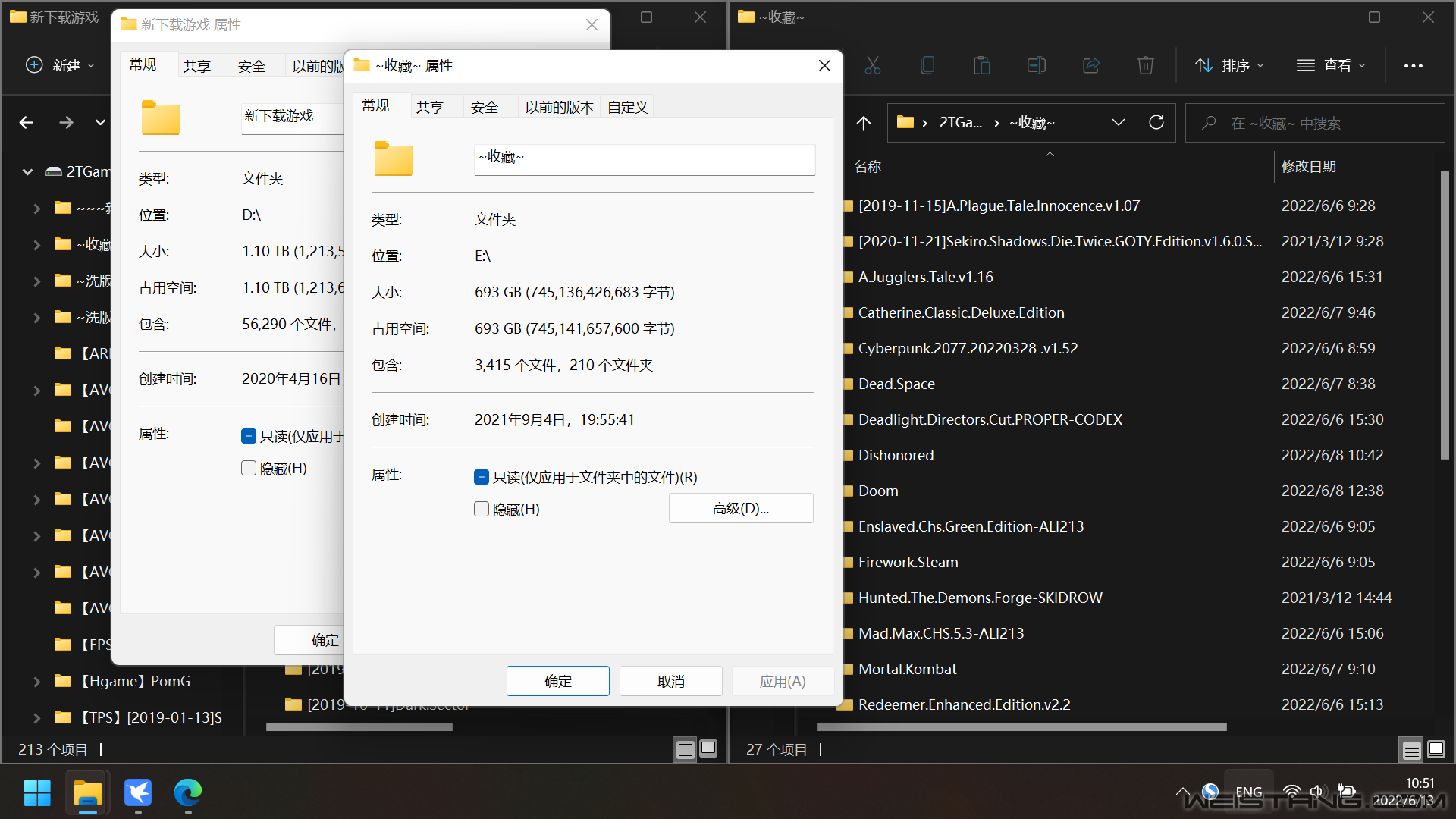1456x819 pixels.
Task: Click 确定 button in ~收藏~ properties dialog
Action: (x=558, y=681)
